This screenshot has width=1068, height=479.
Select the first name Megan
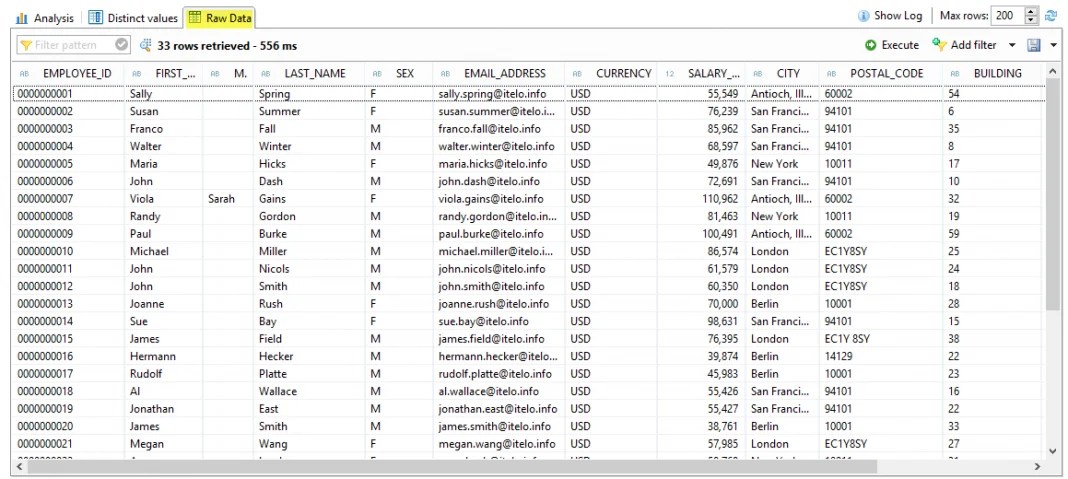[147, 444]
